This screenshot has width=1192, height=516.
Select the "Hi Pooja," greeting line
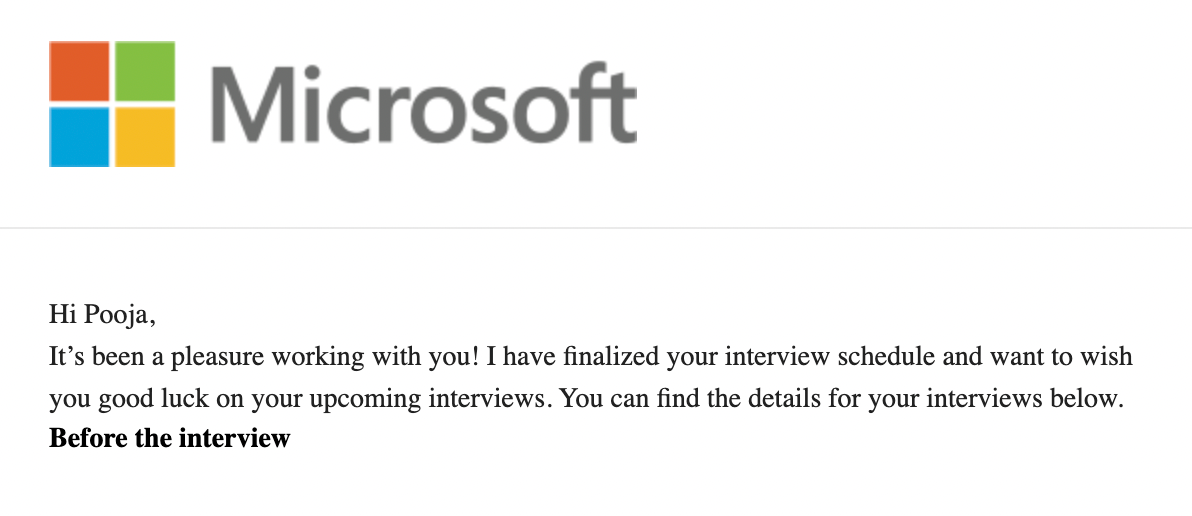coord(103,315)
